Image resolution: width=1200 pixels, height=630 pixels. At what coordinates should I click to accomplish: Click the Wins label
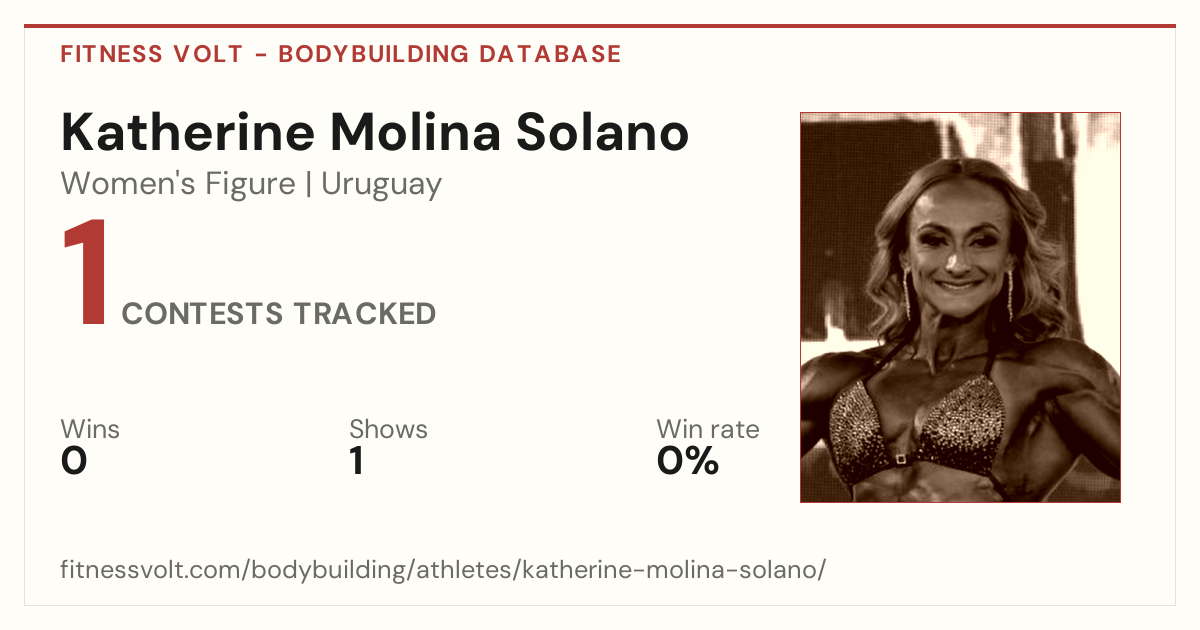coord(90,429)
